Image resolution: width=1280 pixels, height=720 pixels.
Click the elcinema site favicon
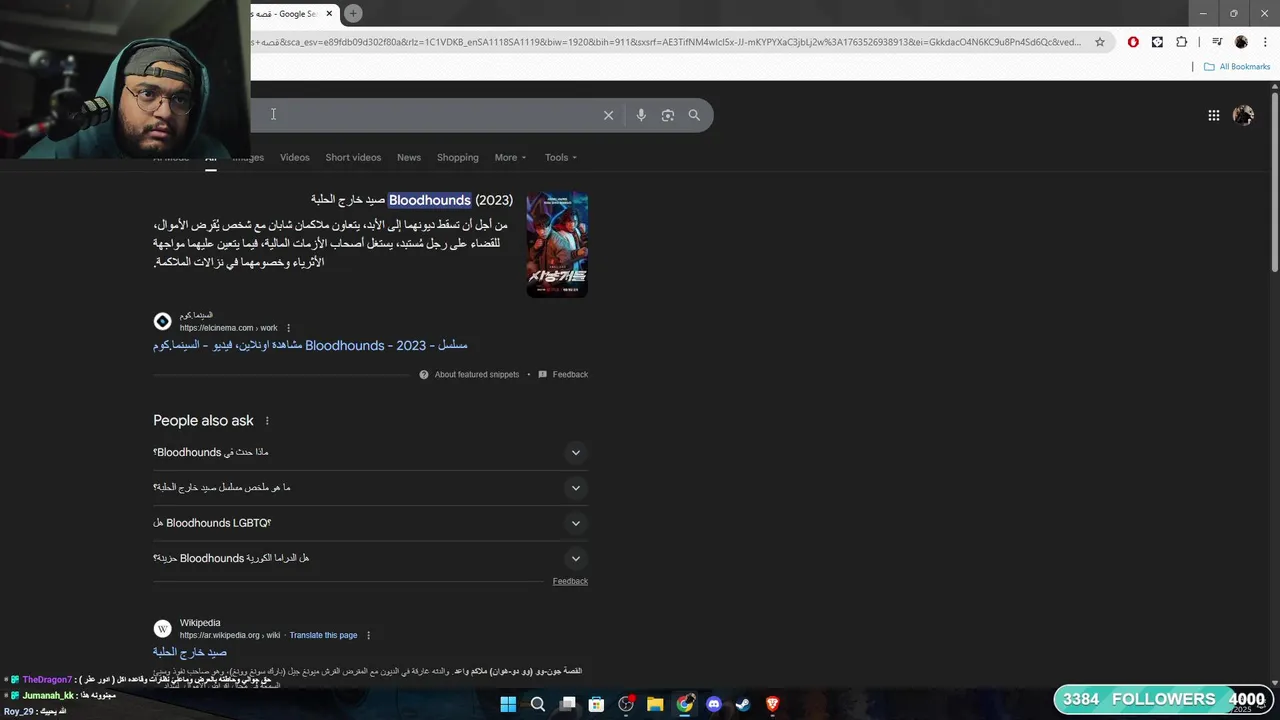162,321
